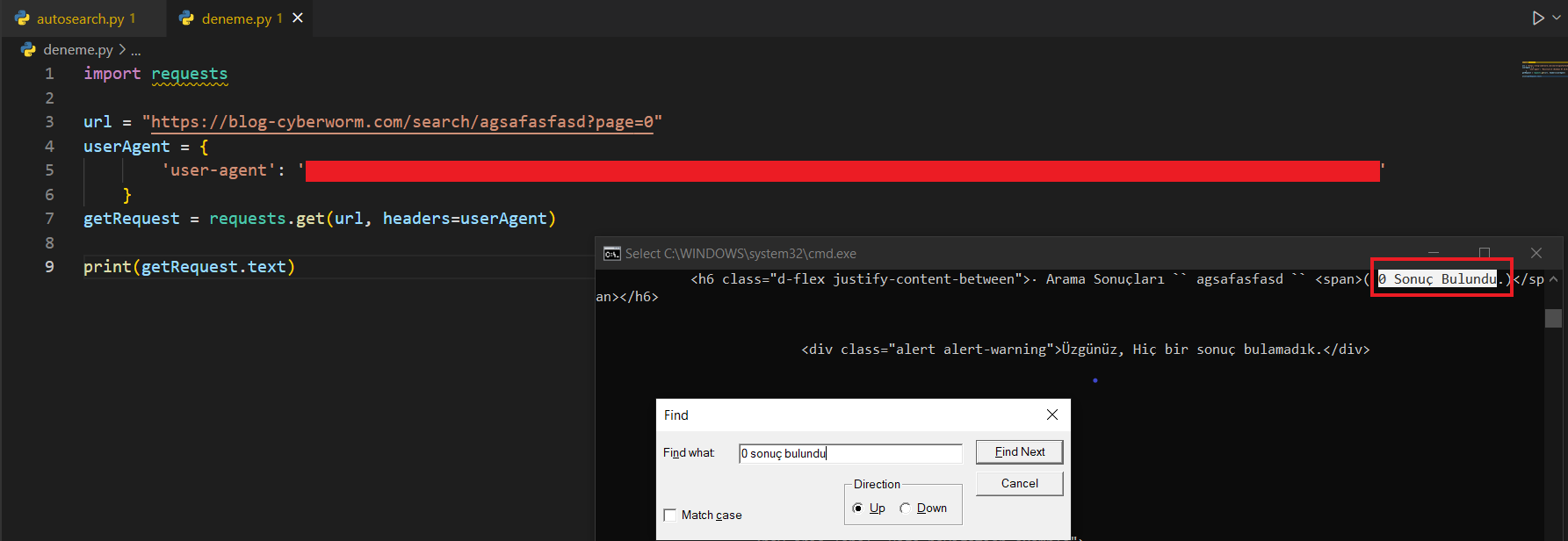The image size is (1568, 541).
Task: Close the cmd.exe console window
Action: pyautogui.click(x=1535, y=253)
